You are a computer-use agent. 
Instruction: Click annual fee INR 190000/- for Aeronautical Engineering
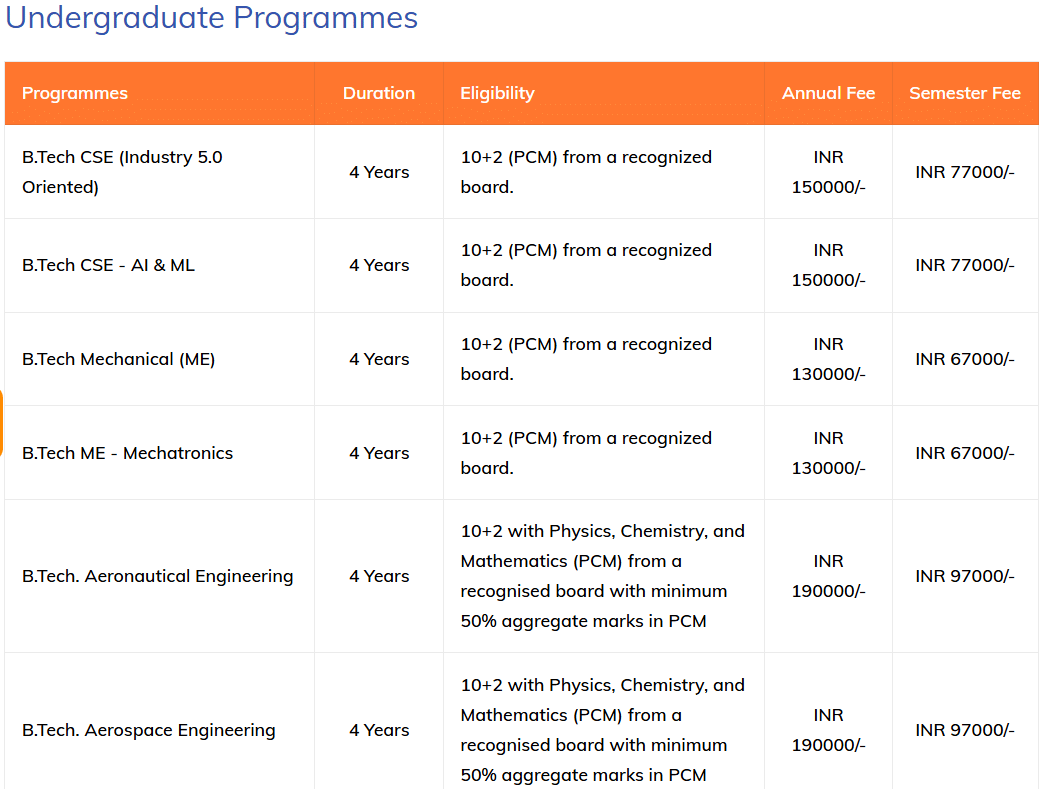point(829,576)
